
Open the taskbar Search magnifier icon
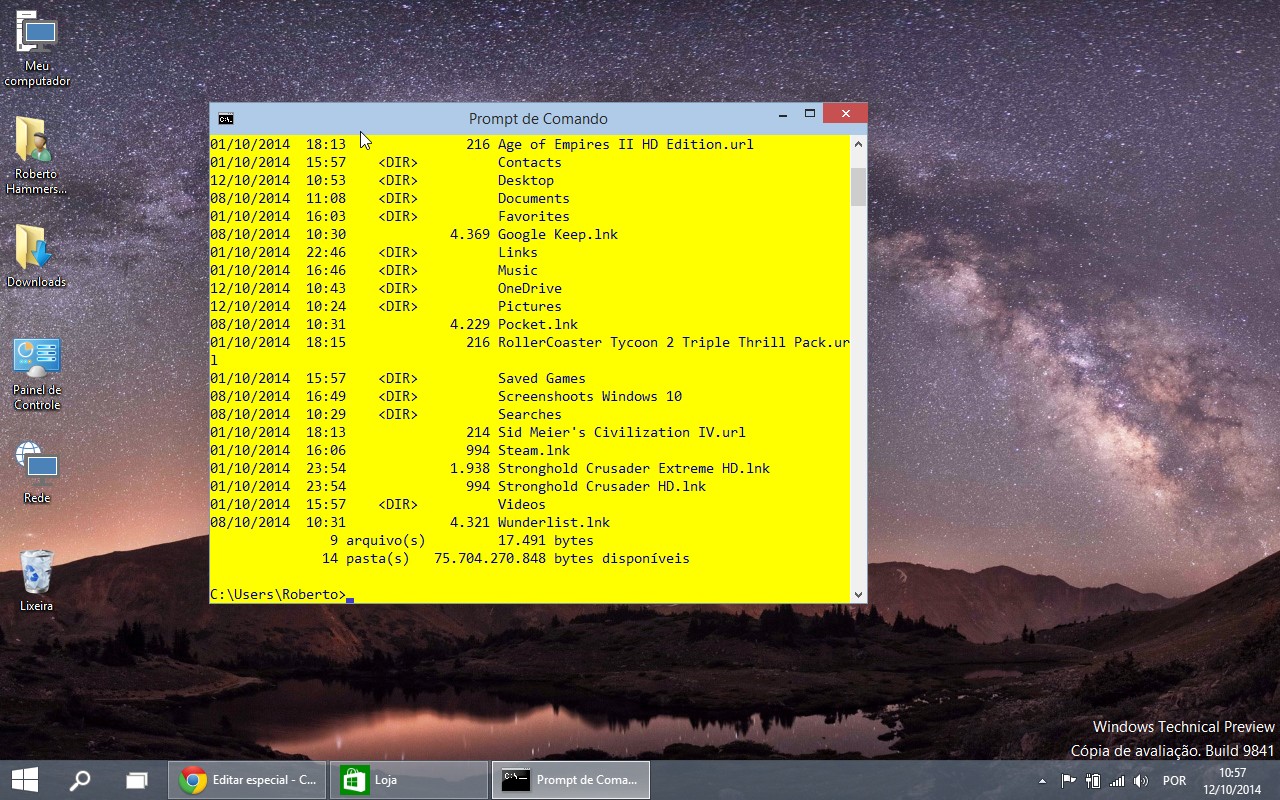point(80,780)
